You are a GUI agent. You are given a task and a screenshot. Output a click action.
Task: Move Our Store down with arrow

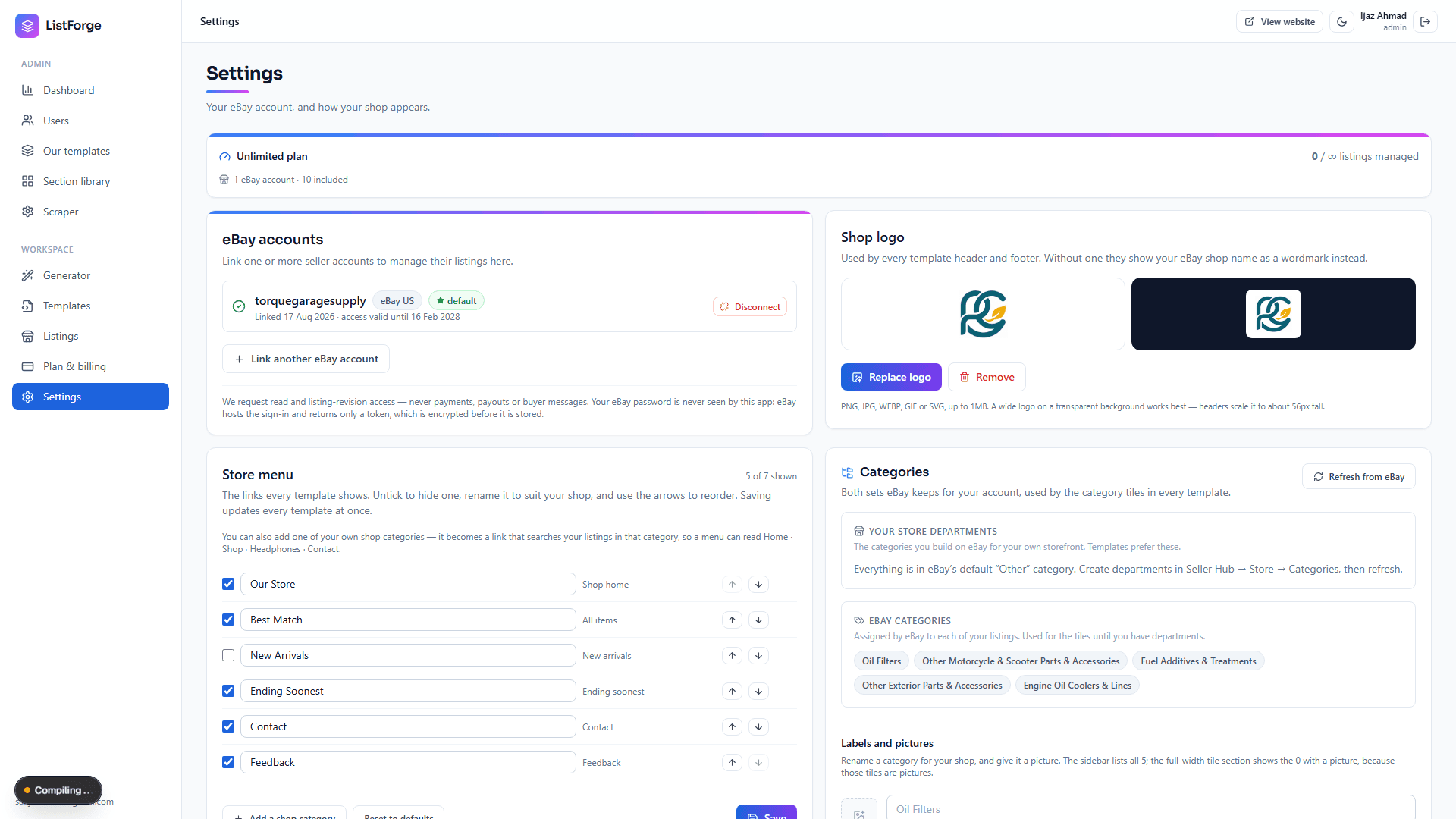(758, 585)
